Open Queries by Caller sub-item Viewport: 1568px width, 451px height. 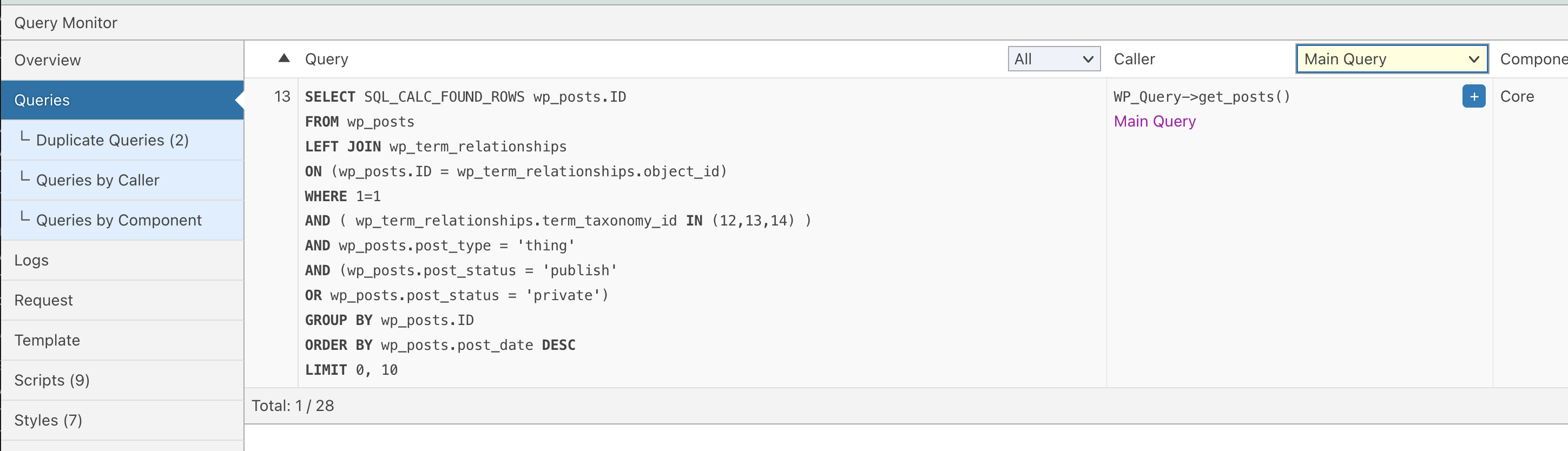122,180
